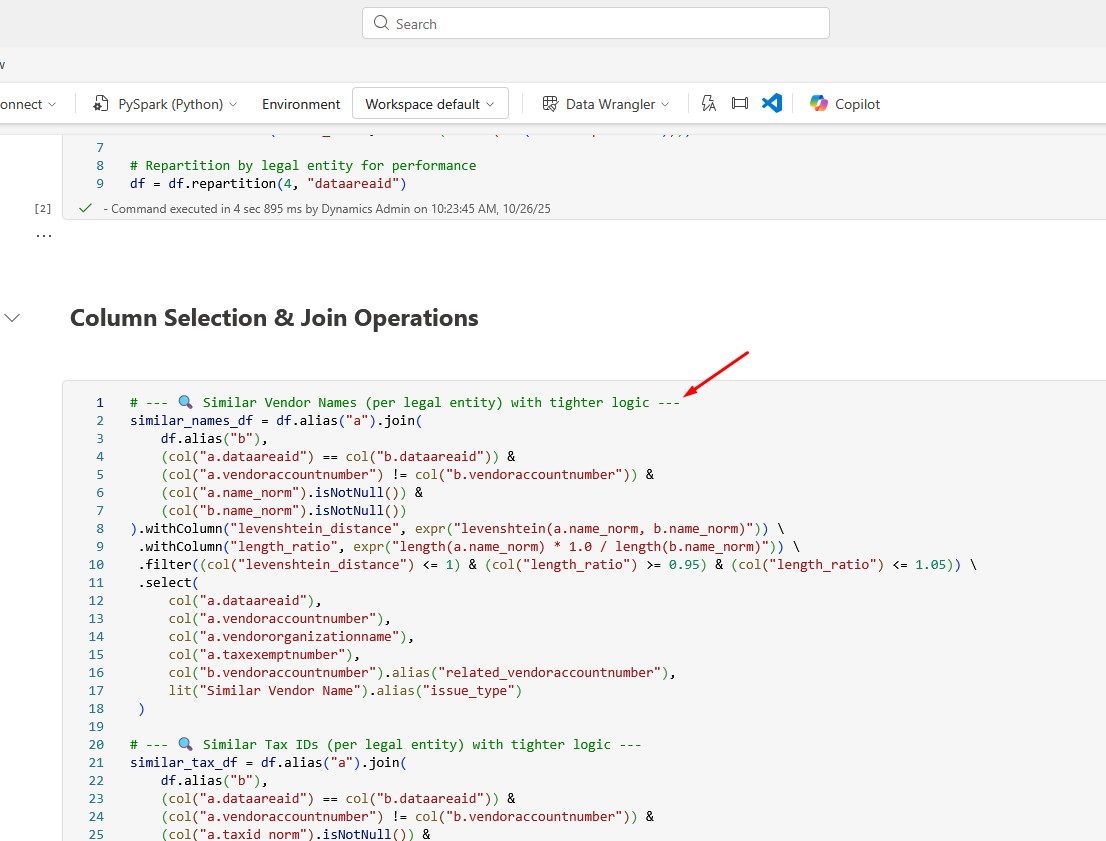
Task: Click the green success checkmark under cell
Action: point(85,208)
